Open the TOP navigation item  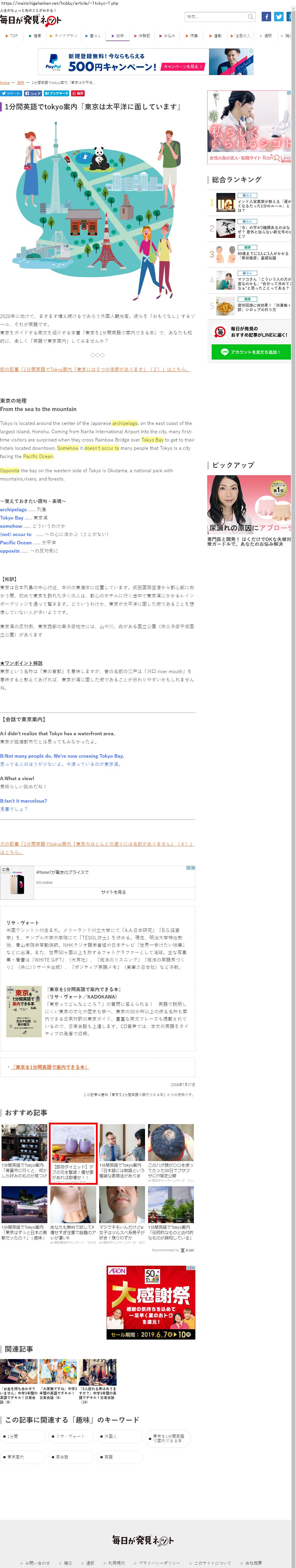[x=12, y=36]
